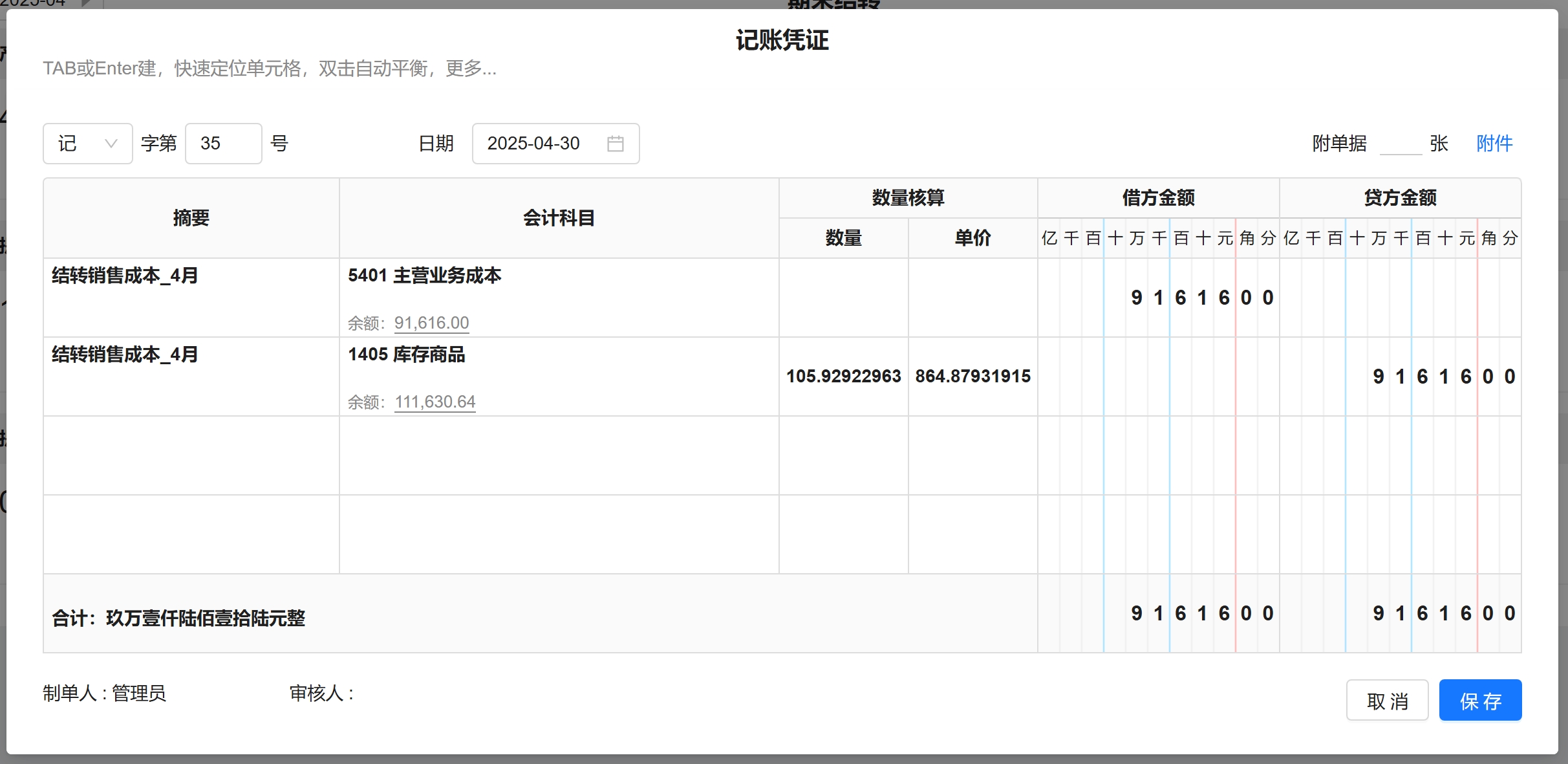The image size is (1568, 764).
Task: Click the voucher number field showing 35
Action: click(x=223, y=144)
